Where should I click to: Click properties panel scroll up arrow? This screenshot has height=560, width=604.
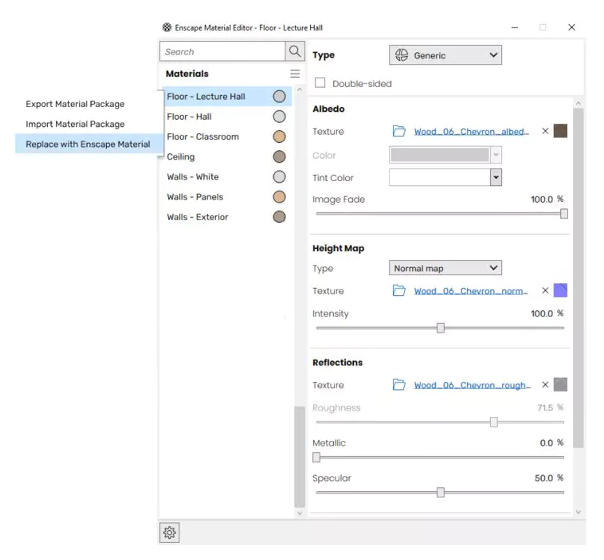tap(578, 103)
